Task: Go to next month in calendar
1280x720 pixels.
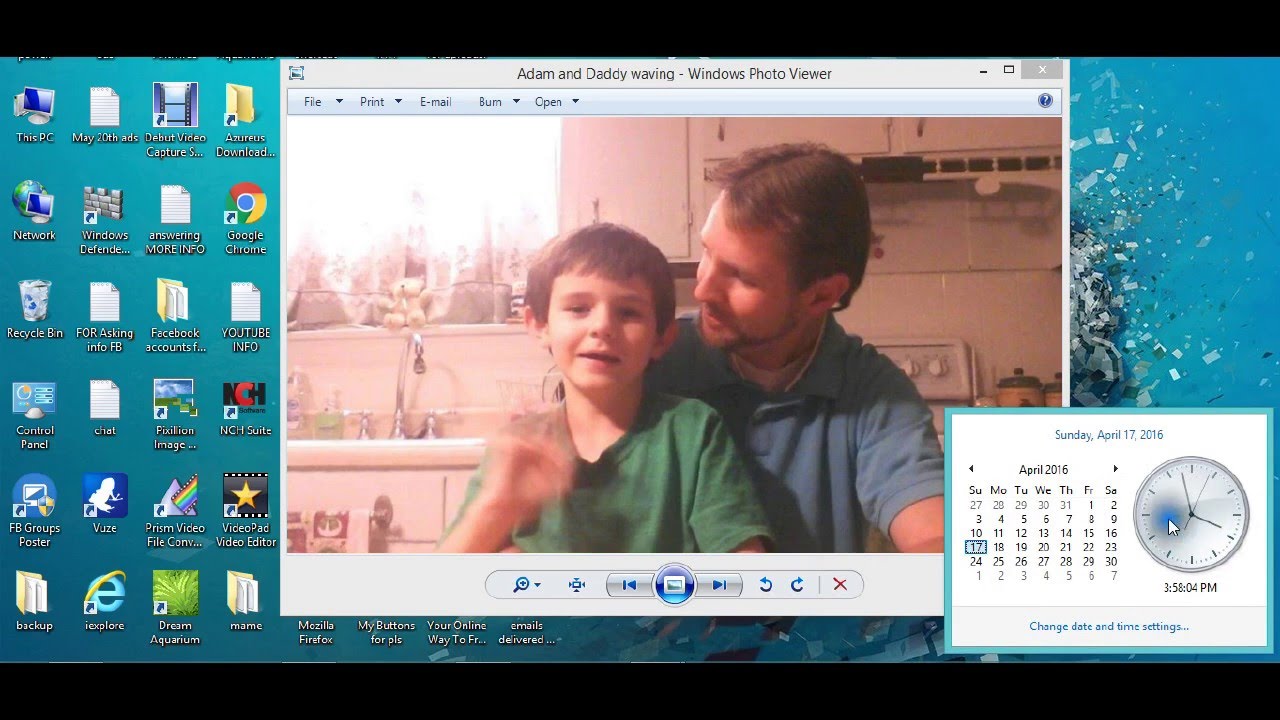Action: pyautogui.click(x=1115, y=469)
